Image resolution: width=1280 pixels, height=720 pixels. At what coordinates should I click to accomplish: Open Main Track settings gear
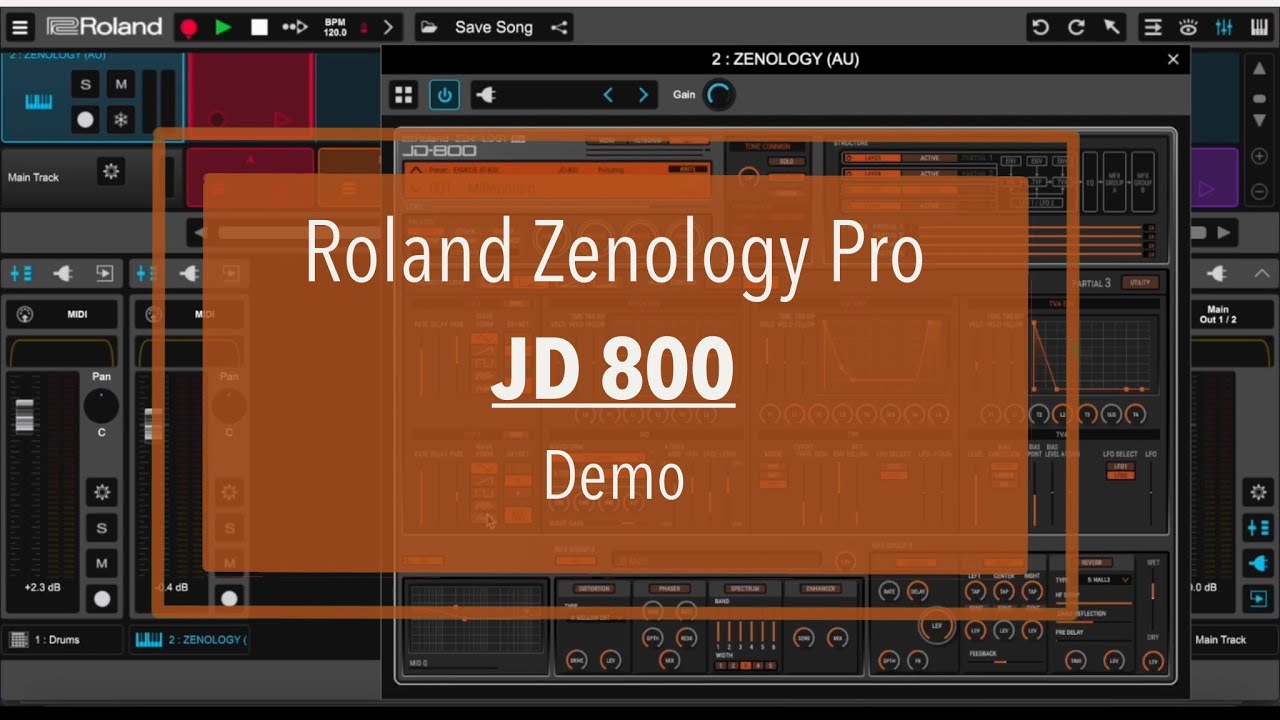click(111, 172)
